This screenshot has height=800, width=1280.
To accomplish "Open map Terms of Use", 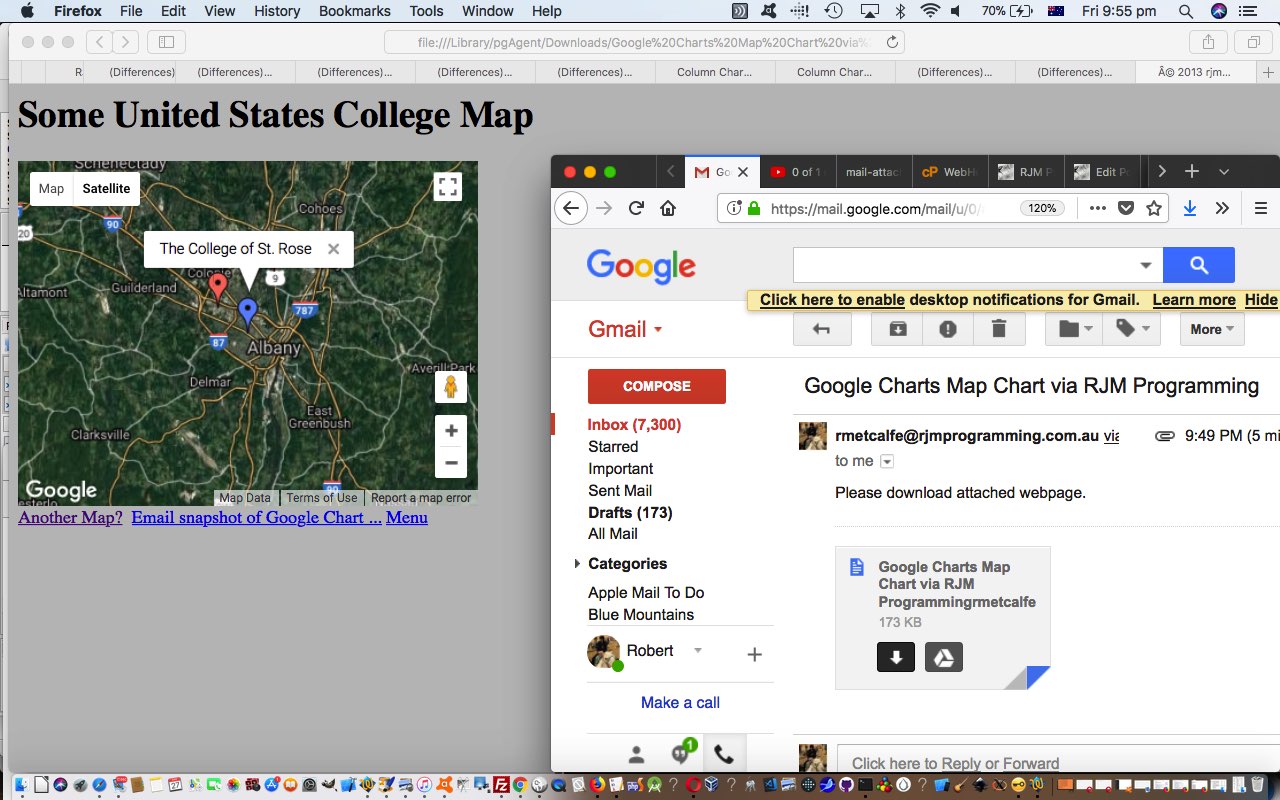I will [321, 498].
